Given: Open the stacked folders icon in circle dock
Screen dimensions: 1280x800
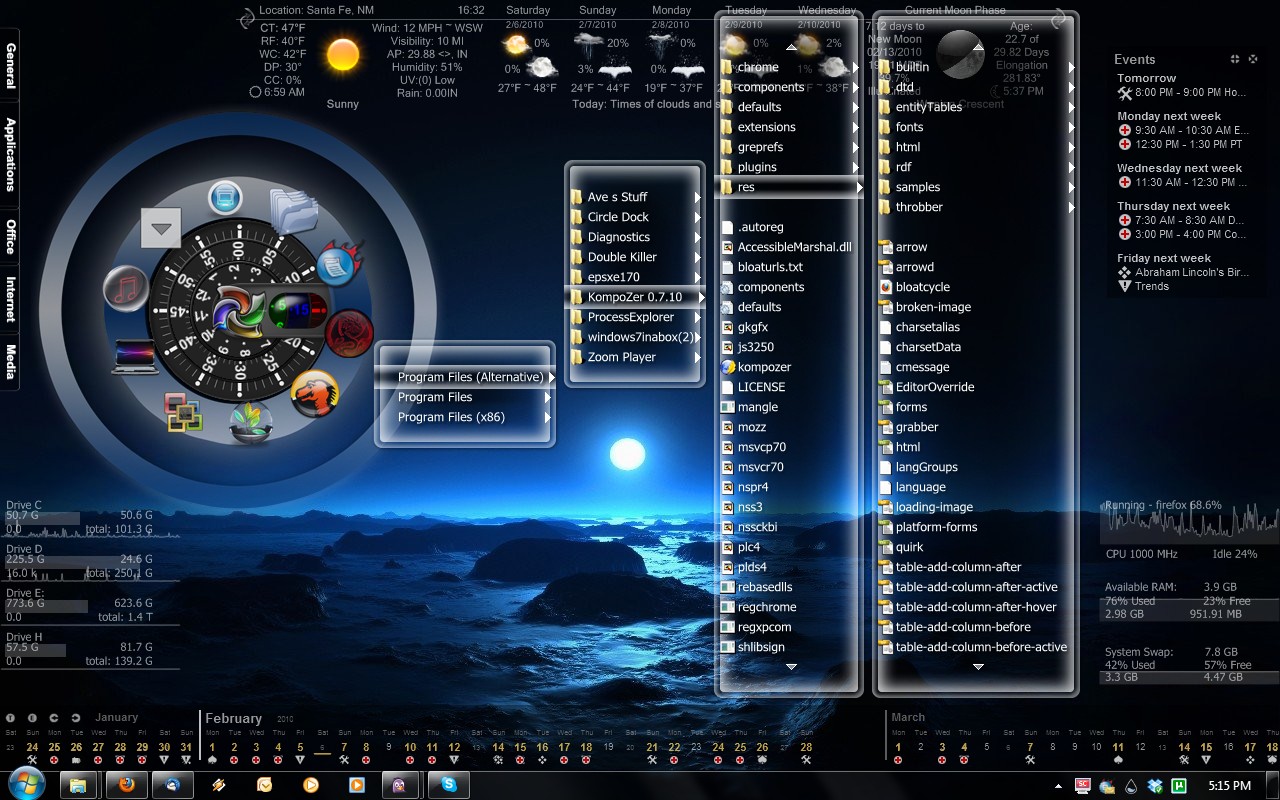Looking at the screenshot, I should click(x=294, y=212).
